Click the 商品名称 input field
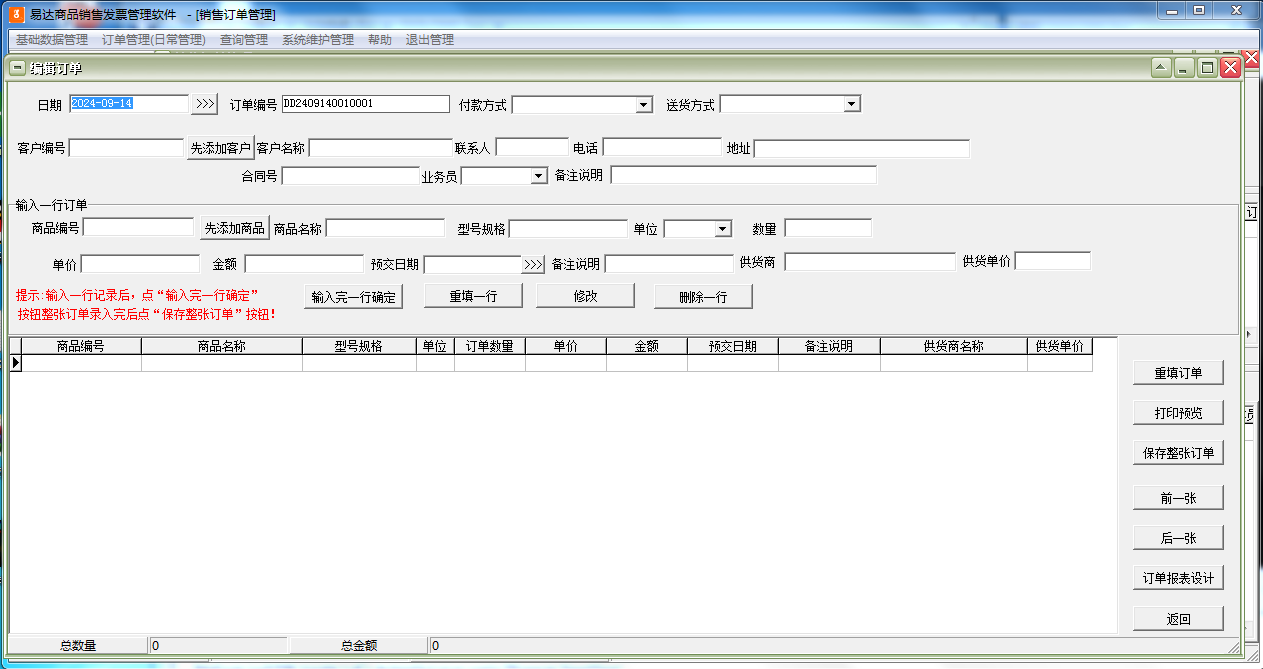1263x669 pixels. pos(385,228)
